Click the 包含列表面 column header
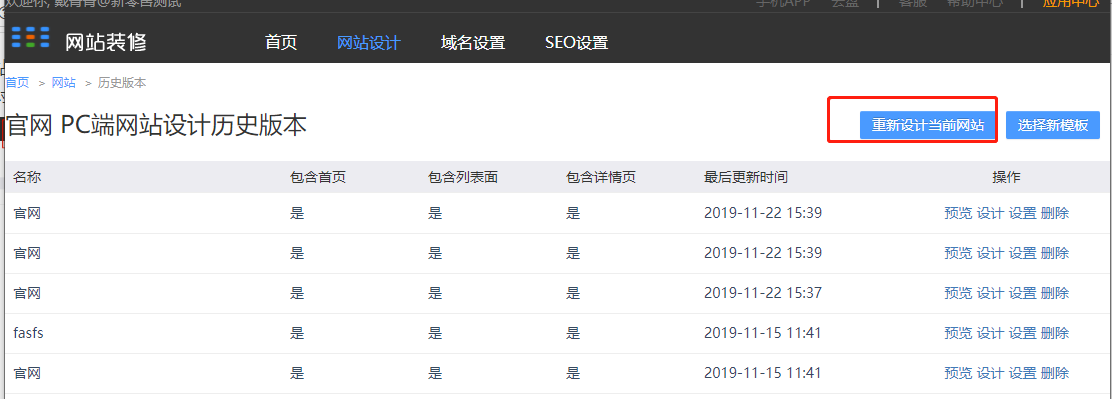The image size is (1112, 399). 462,177
